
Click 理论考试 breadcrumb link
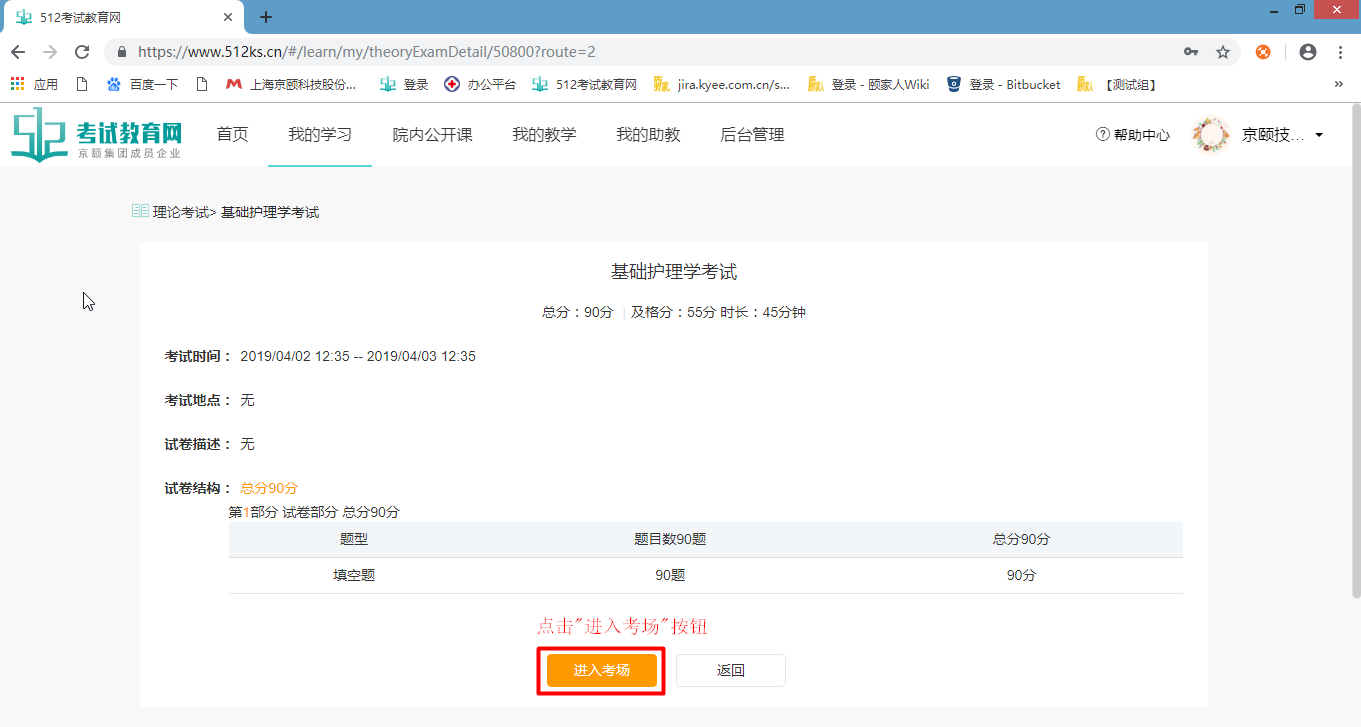point(181,212)
